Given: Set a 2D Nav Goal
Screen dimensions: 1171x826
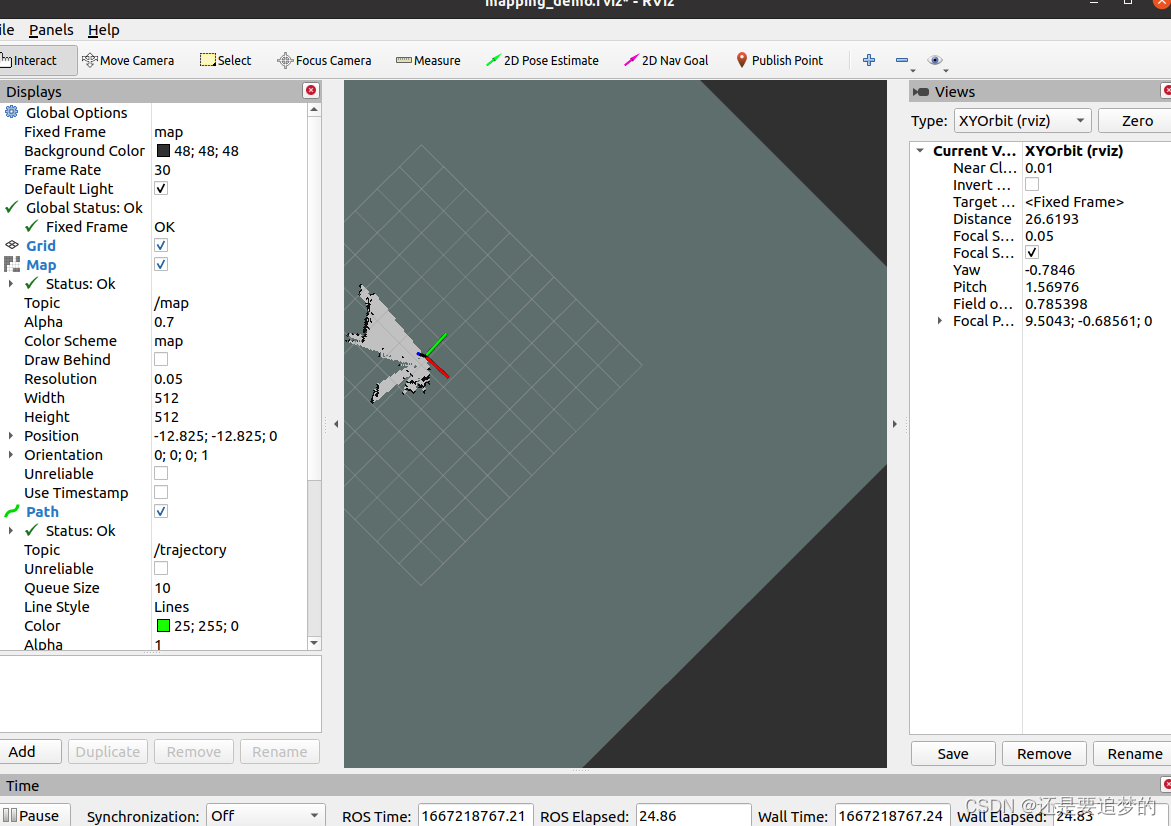Looking at the screenshot, I should [665, 60].
